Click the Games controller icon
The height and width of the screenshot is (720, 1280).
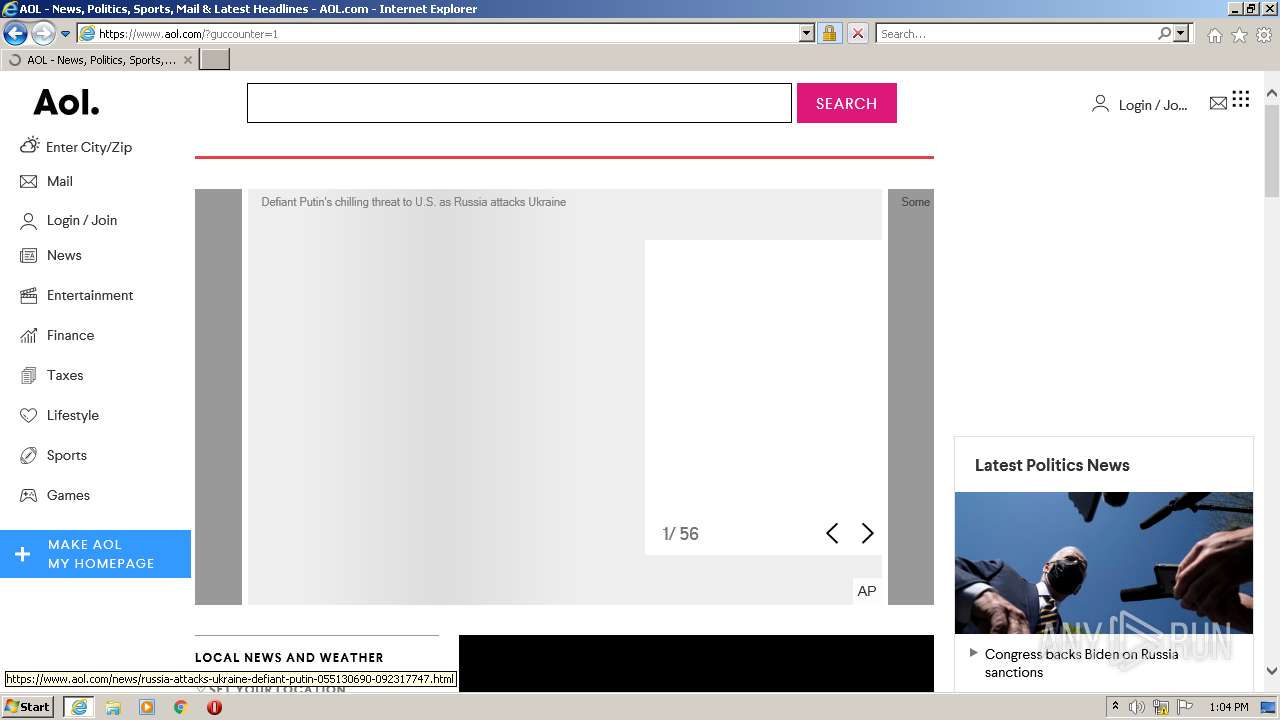[x=28, y=495]
